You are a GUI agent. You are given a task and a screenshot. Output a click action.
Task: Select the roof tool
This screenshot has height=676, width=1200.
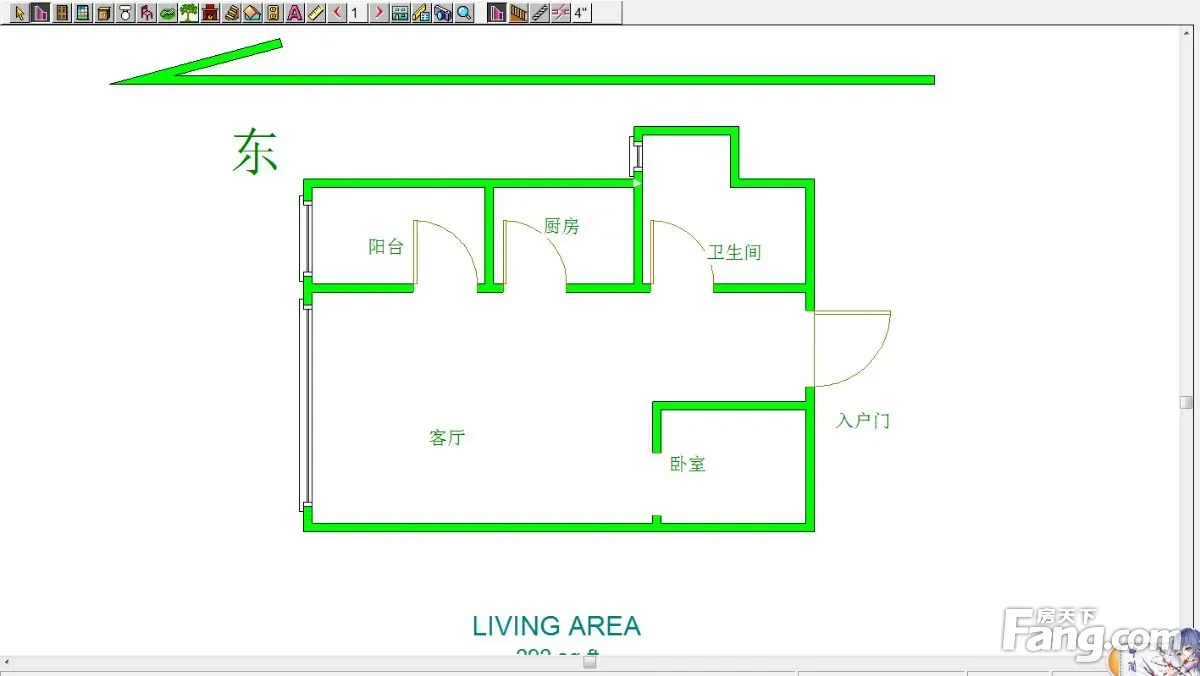point(252,13)
